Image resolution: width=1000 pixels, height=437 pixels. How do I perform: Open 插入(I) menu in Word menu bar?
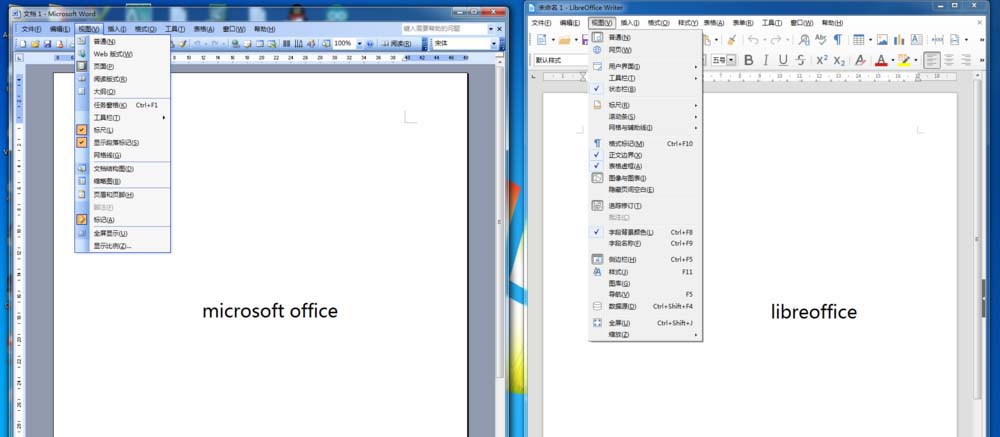pos(116,29)
